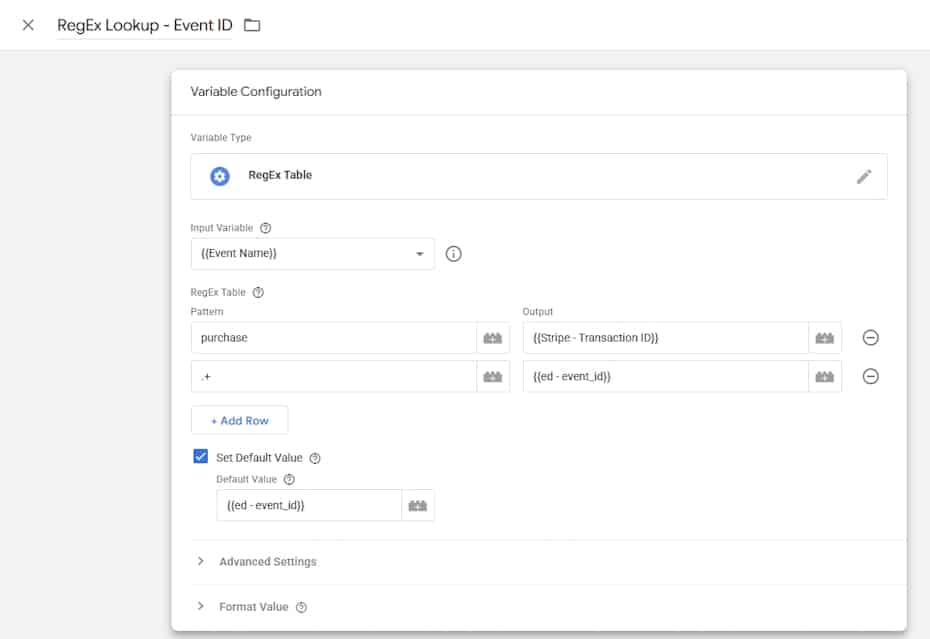Click the folder icon next to the variable name
The width and height of the screenshot is (930, 639).
pyautogui.click(x=252, y=25)
